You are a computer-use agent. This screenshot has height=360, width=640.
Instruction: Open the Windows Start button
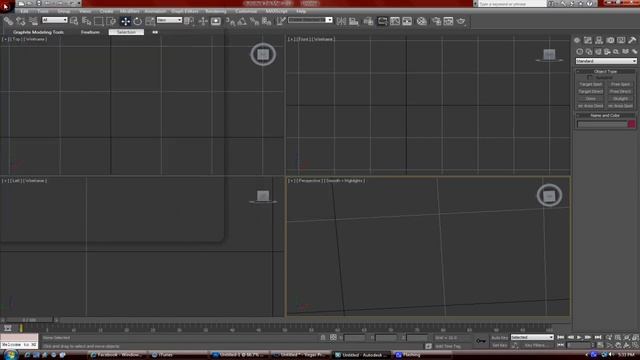click(10, 355)
